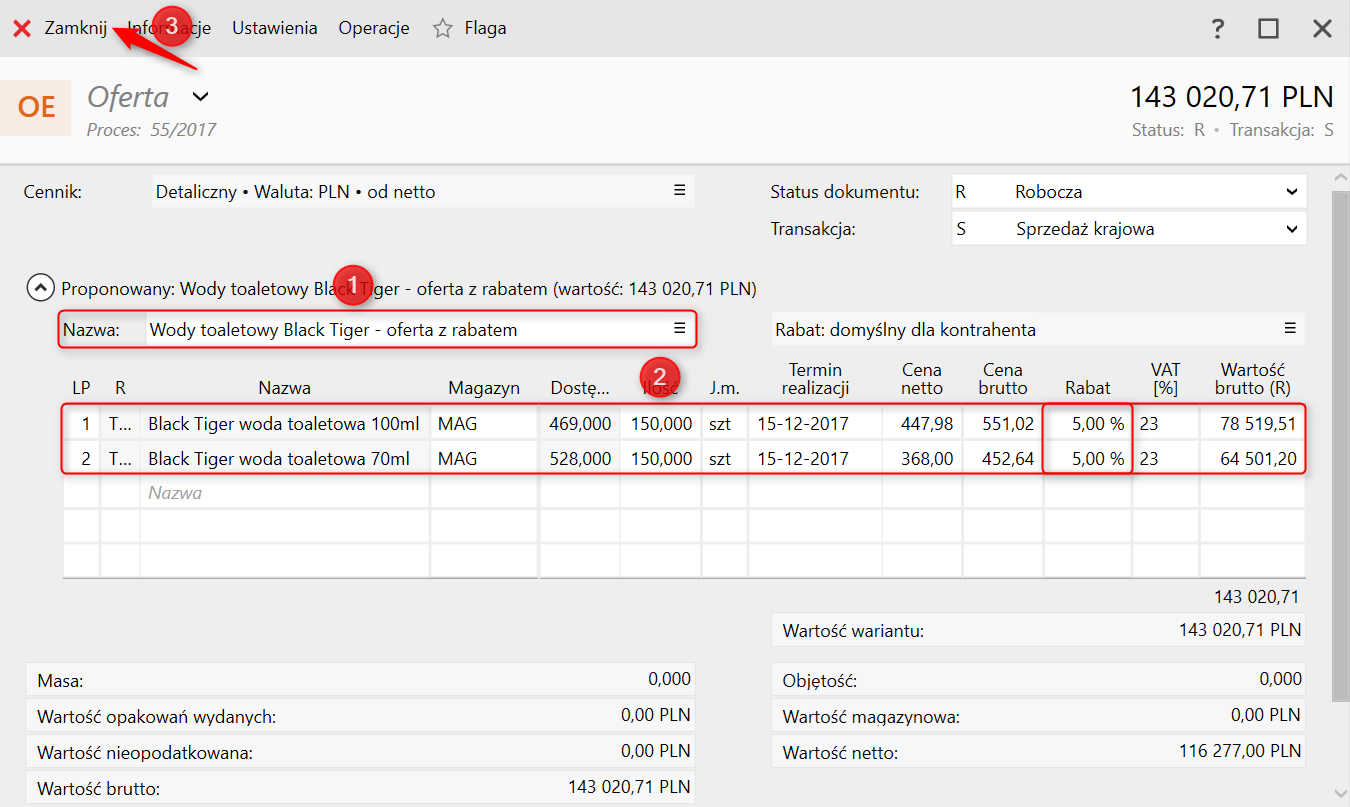Screen dimensions: 1350x807
Task: Open the Nazwa field list menu icon
Action: 679,328
